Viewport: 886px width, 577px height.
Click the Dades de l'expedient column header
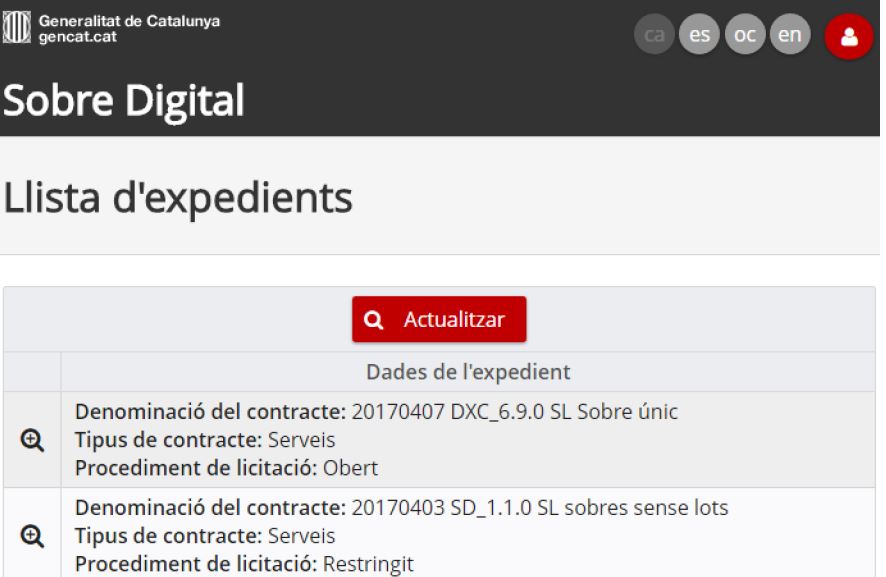pyautogui.click(x=467, y=372)
